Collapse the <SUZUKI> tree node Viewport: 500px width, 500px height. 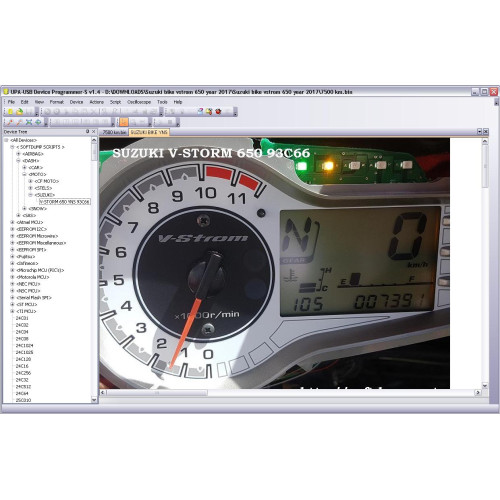(x=31, y=195)
